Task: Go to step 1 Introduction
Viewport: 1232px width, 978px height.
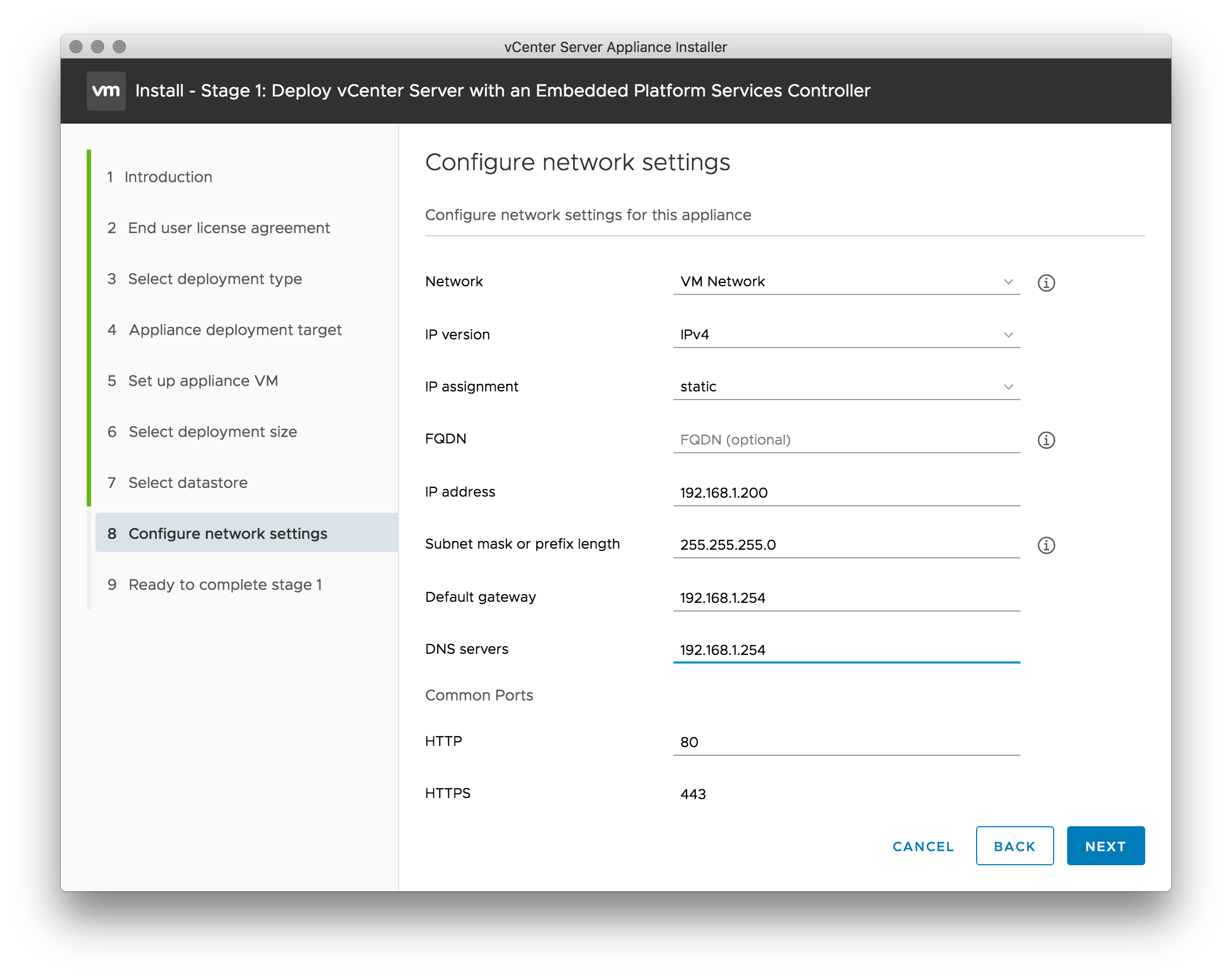Action: tap(159, 177)
